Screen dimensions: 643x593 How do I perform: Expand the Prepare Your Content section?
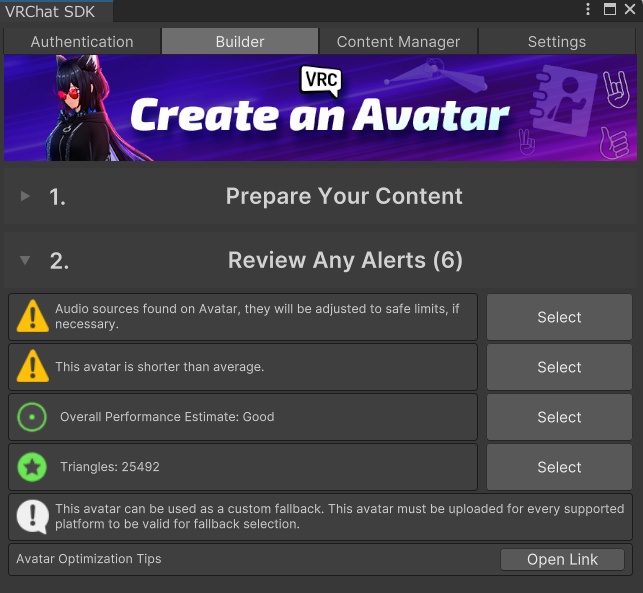(25, 196)
